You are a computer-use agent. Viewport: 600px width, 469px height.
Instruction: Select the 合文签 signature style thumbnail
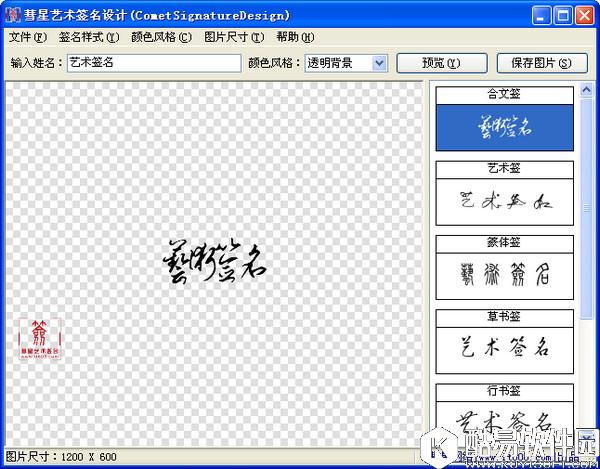504,119
